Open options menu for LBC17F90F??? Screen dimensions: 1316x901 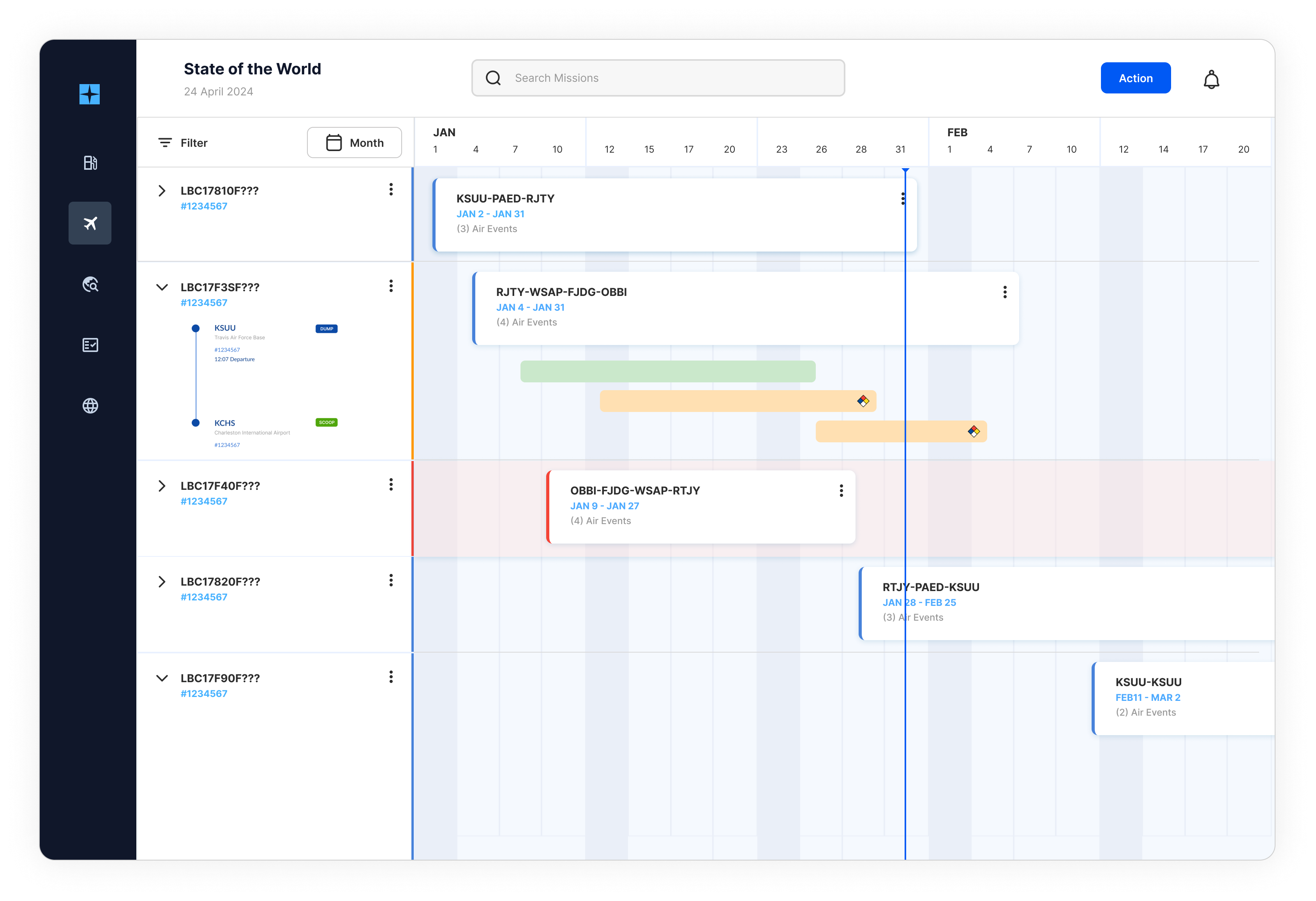[x=391, y=677]
